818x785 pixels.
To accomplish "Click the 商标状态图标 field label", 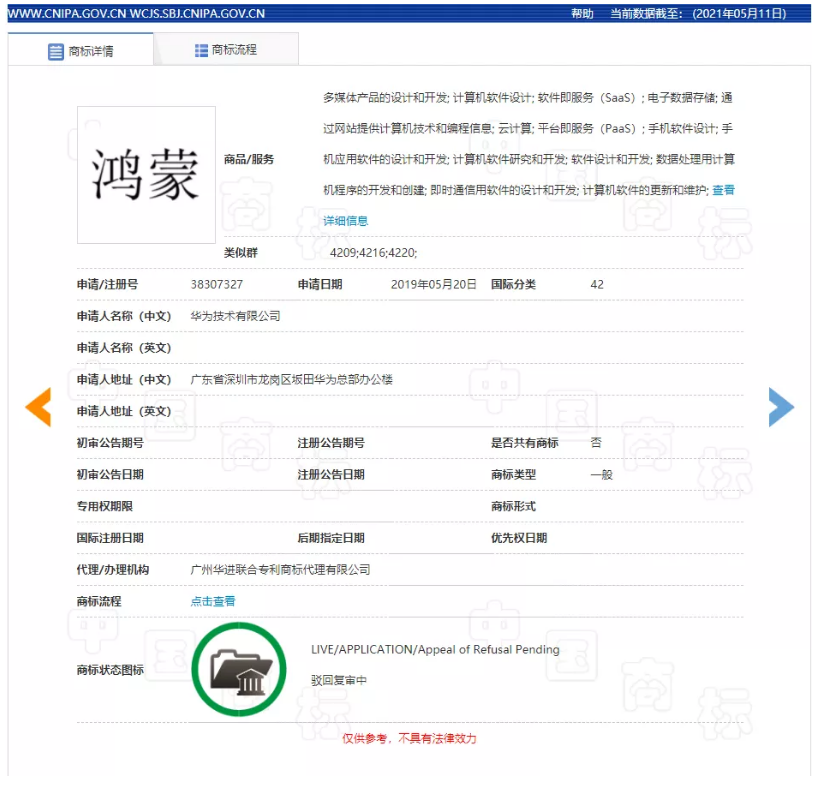I will [110, 670].
